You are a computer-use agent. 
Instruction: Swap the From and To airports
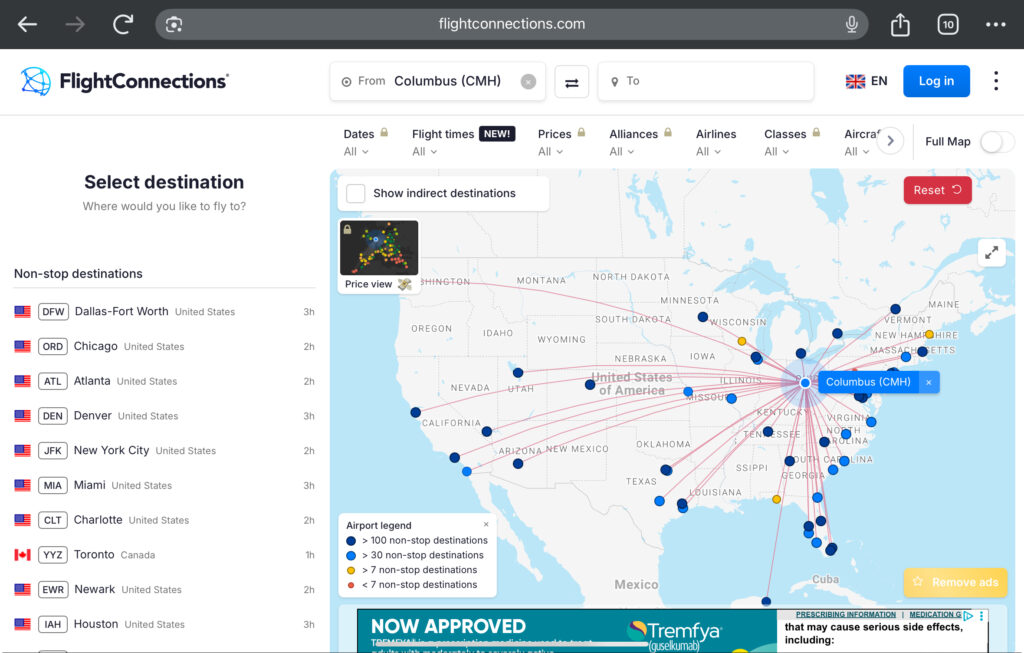572,82
